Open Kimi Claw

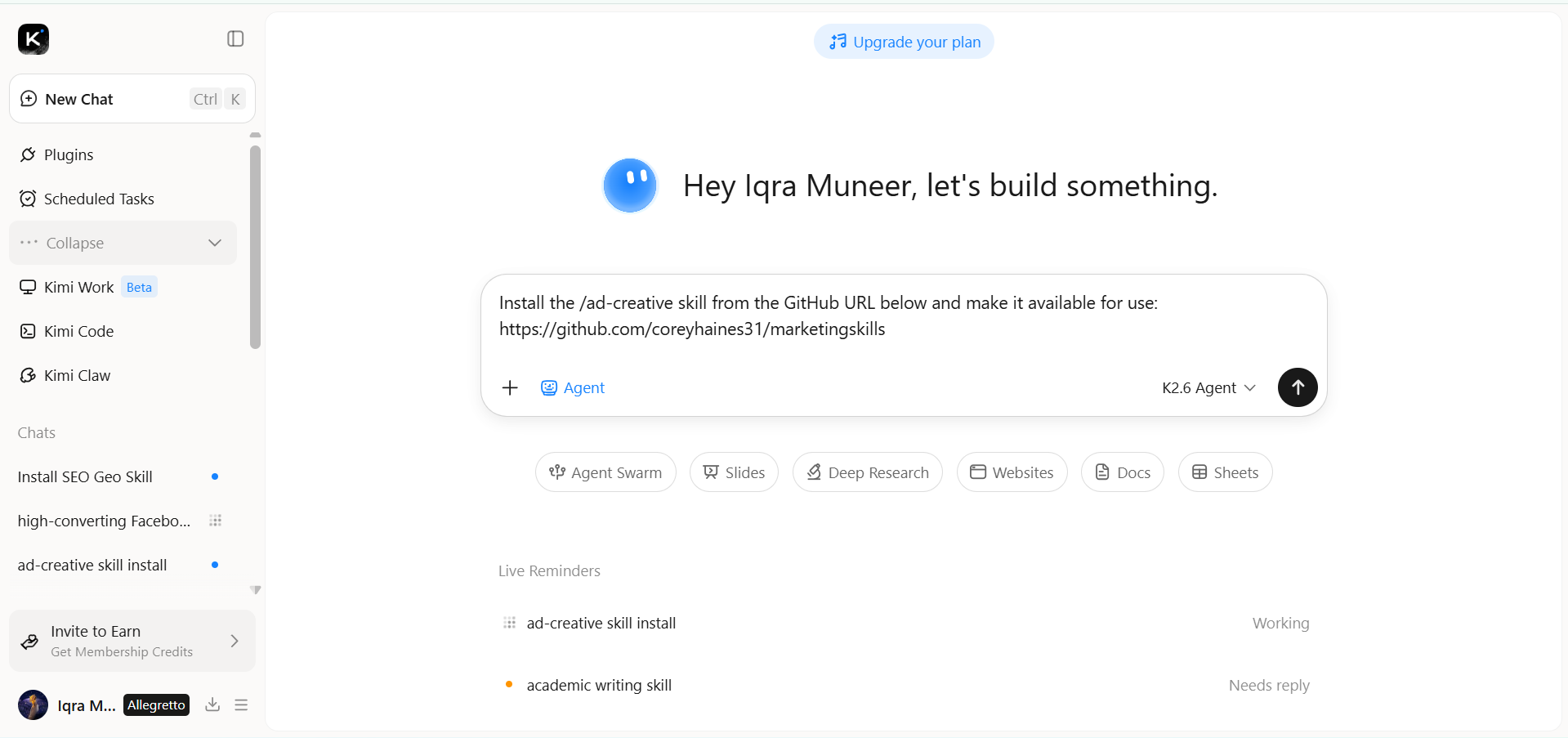tap(123, 375)
